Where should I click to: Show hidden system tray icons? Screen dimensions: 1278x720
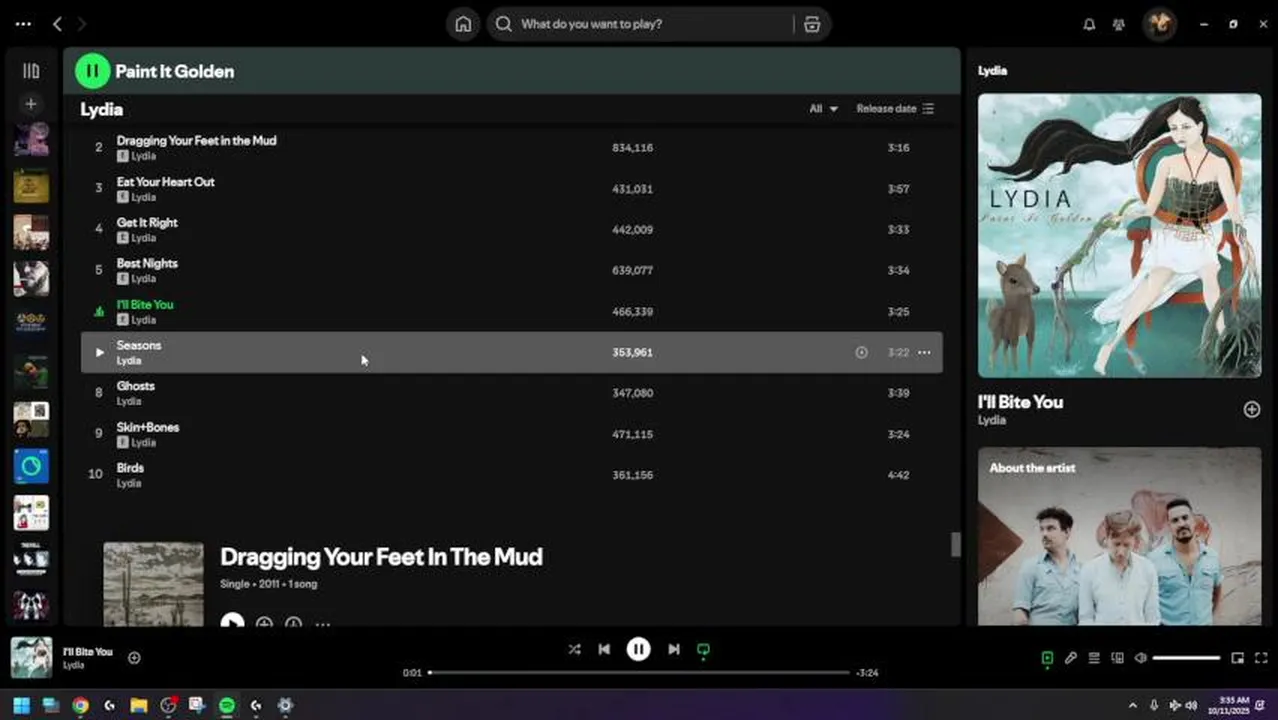point(1132,705)
